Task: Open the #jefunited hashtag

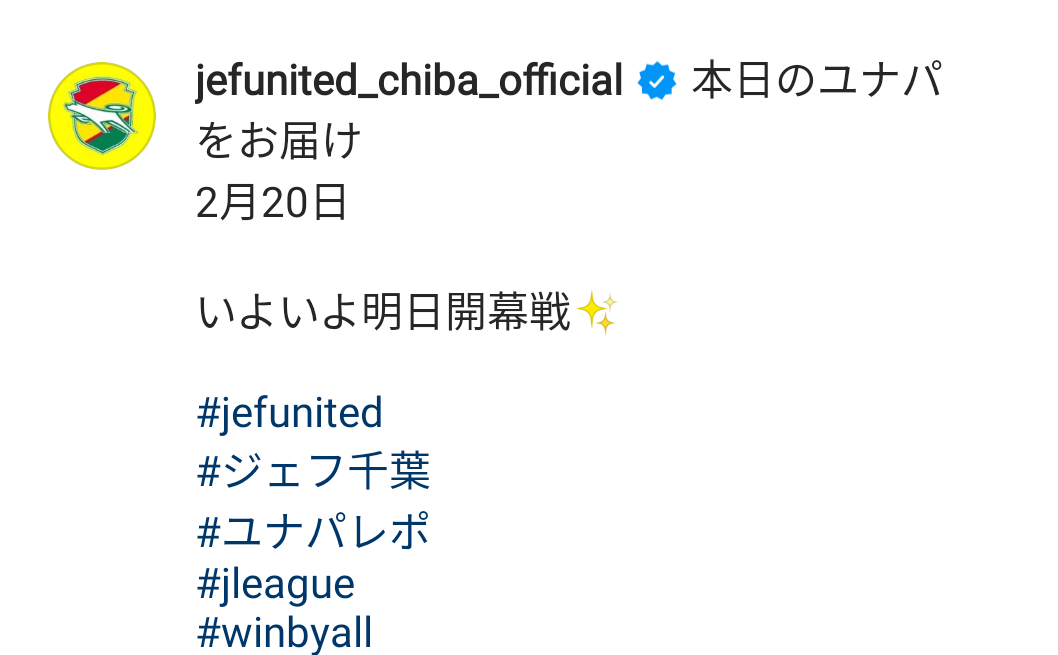Action: (x=290, y=412)
